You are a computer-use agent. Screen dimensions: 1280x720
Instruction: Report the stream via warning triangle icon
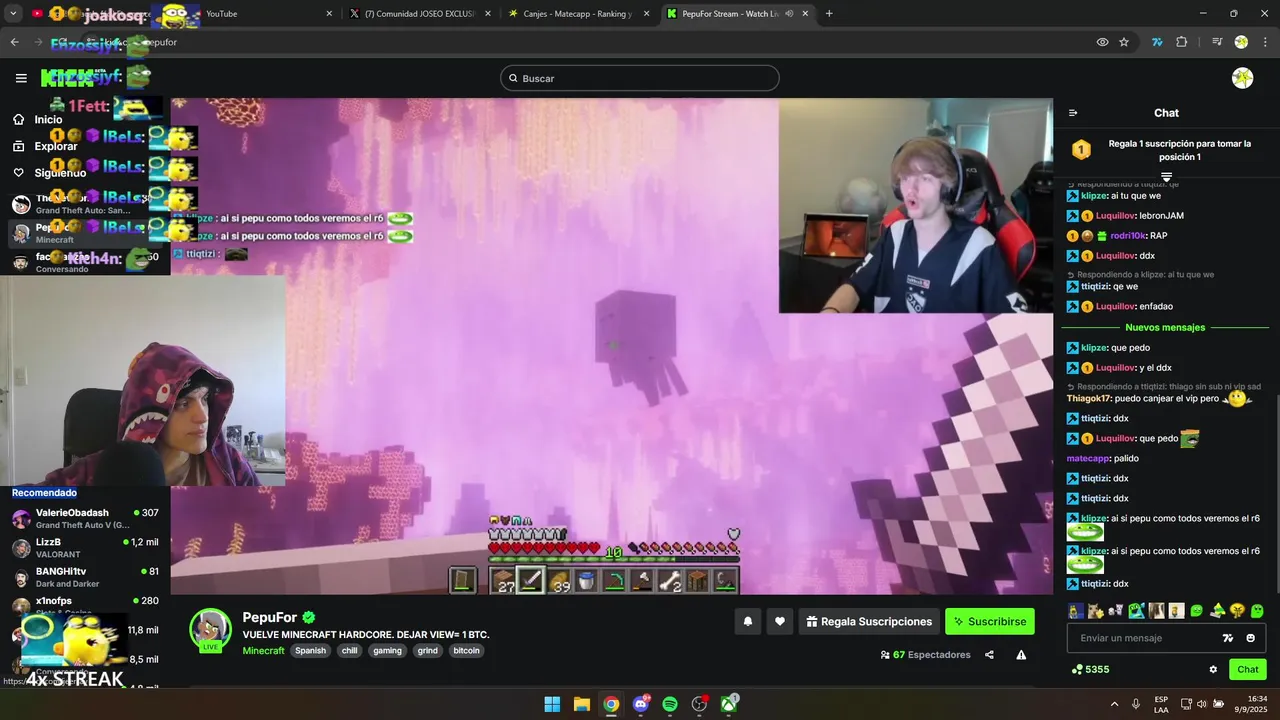pyautogui.click(x=1021, y=655)
